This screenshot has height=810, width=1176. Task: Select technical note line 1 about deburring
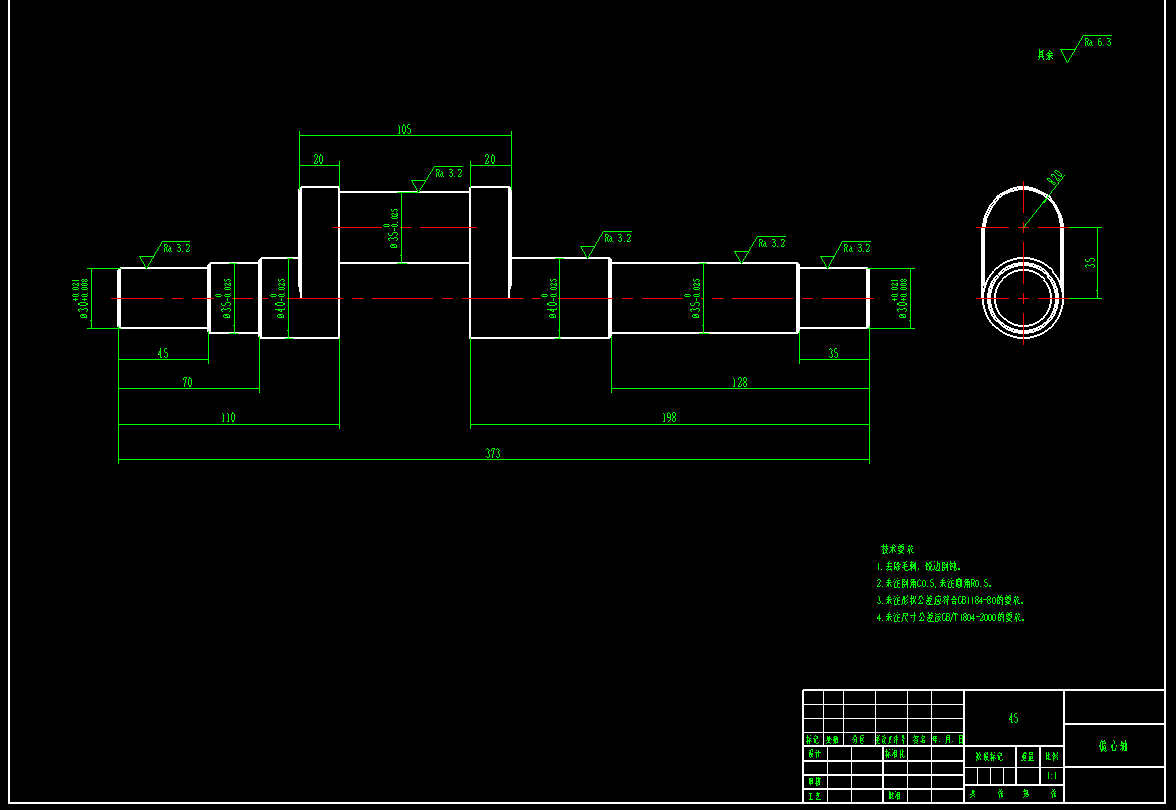click(919, 566)
